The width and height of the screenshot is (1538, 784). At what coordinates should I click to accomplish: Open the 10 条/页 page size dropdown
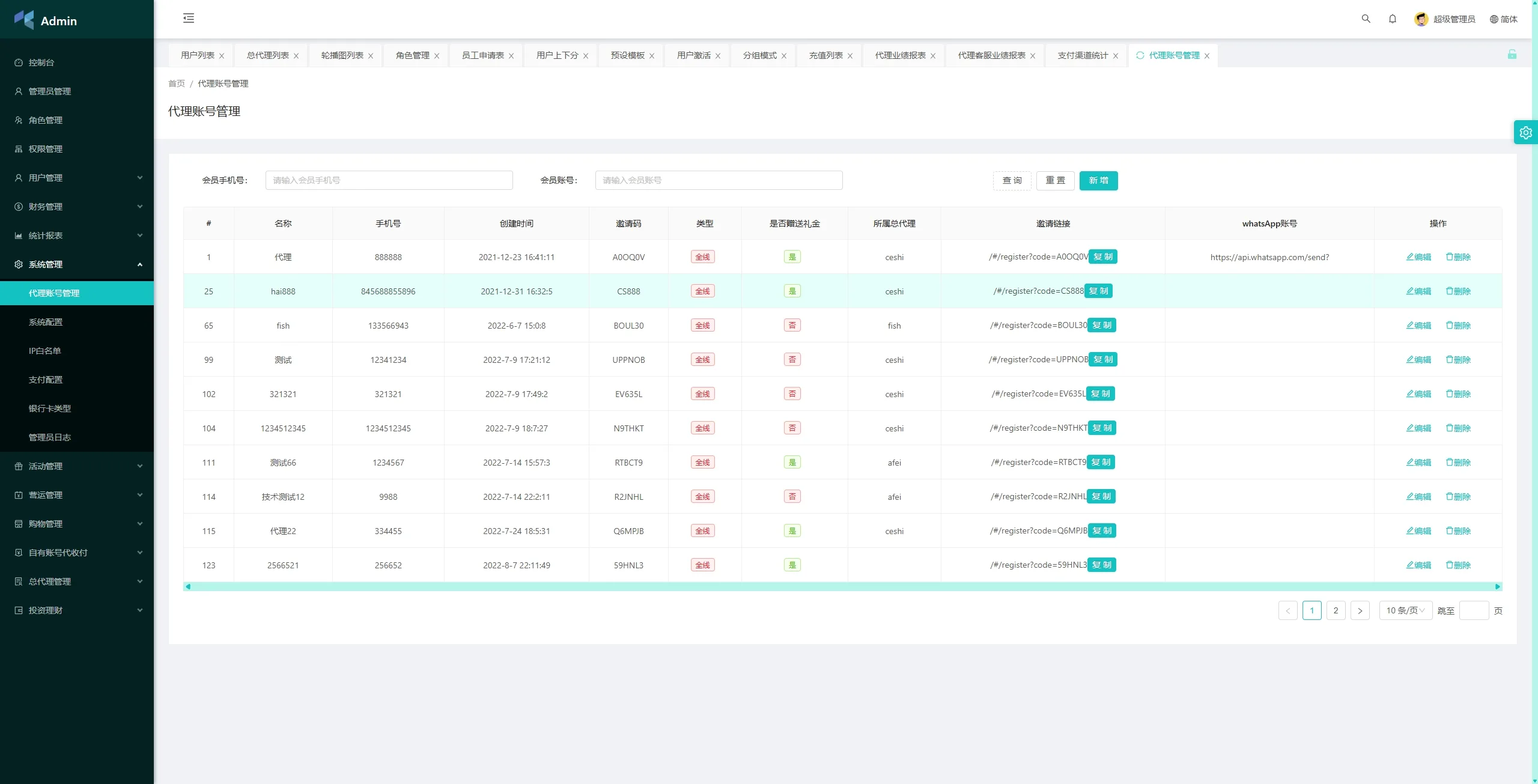pyautogui.click(x=1405, y=610)
